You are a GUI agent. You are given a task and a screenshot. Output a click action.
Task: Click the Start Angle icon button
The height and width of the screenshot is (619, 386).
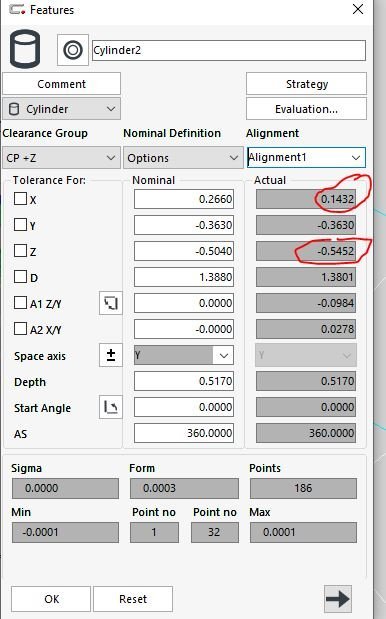tap(111, 407)
